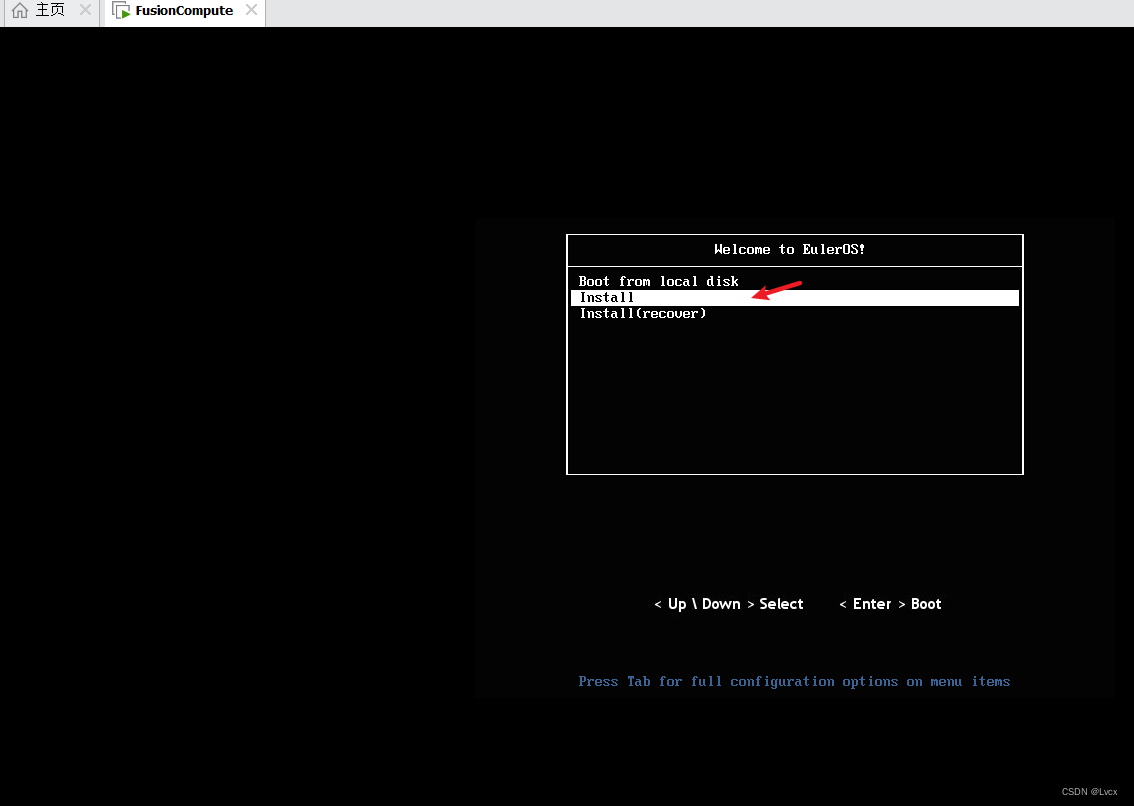Select the highlighted 'Install' boot entry

[795, 297]
